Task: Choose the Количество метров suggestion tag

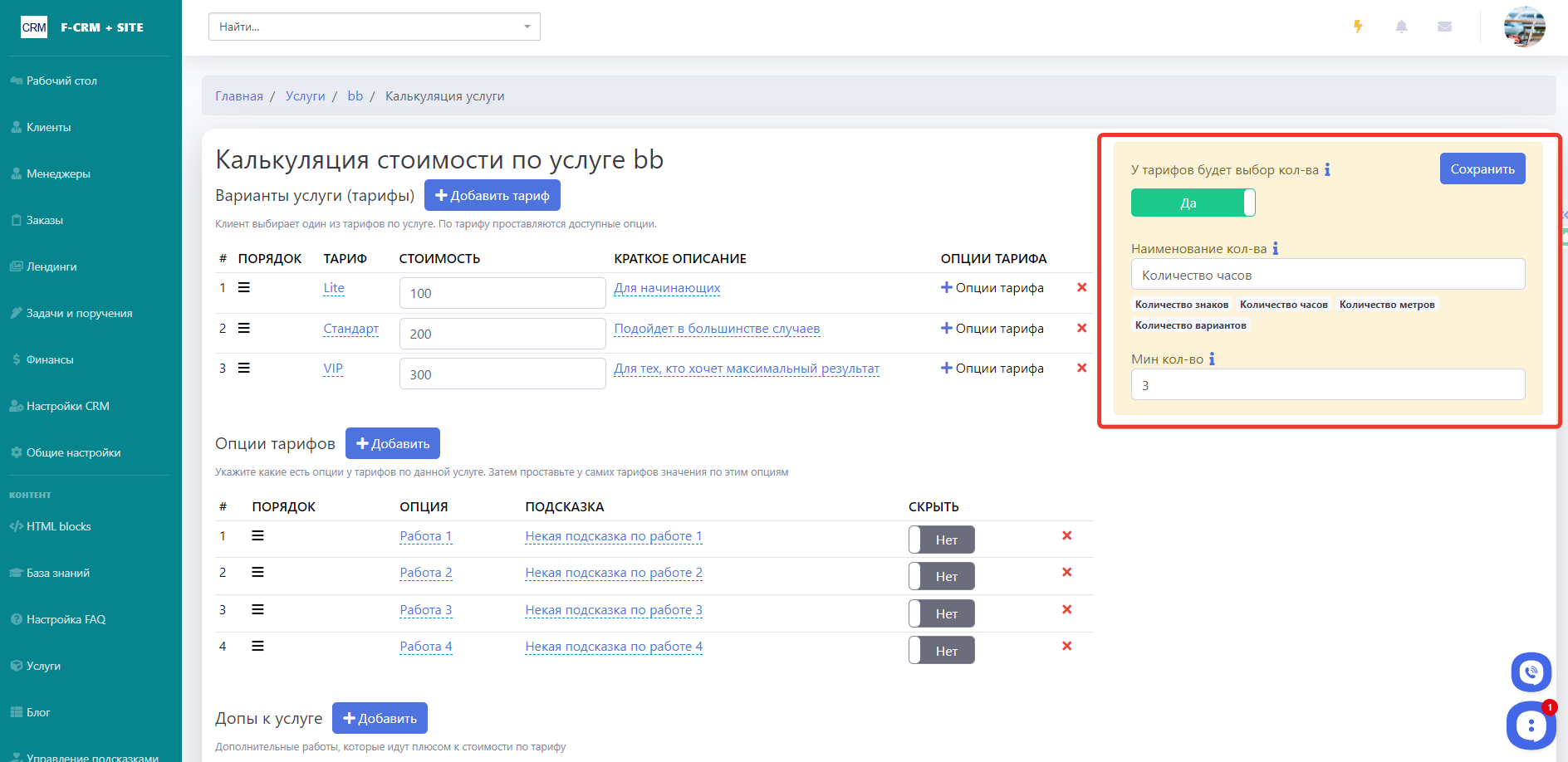Action: tap(1386, 305)
